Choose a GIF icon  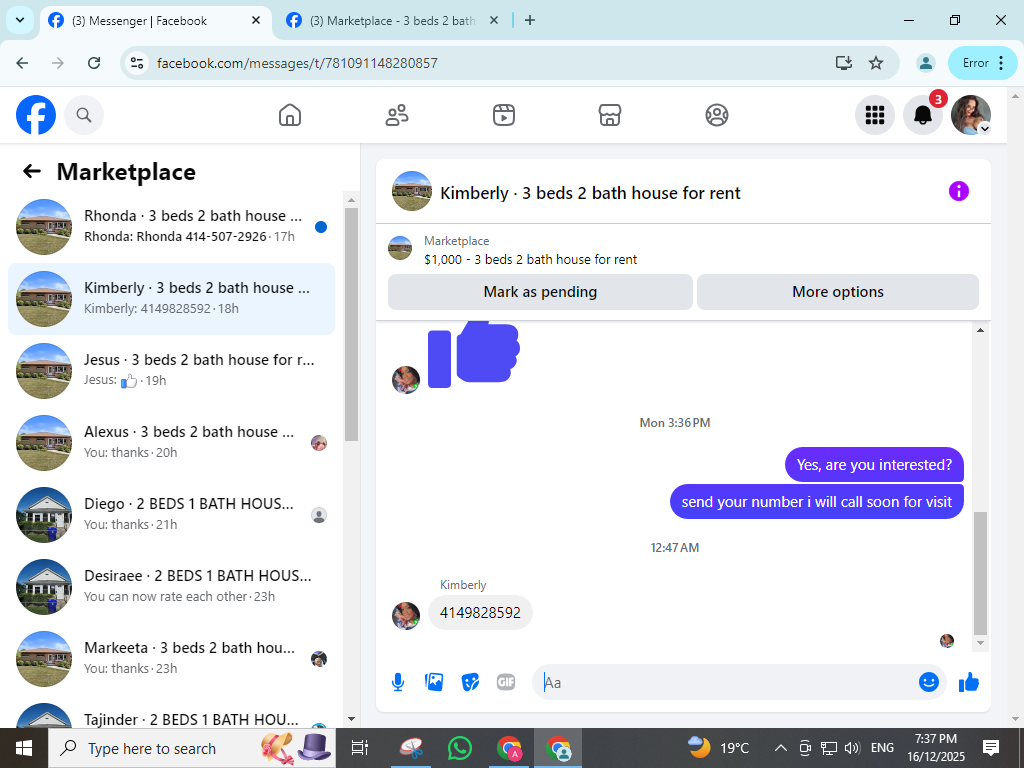506,682
